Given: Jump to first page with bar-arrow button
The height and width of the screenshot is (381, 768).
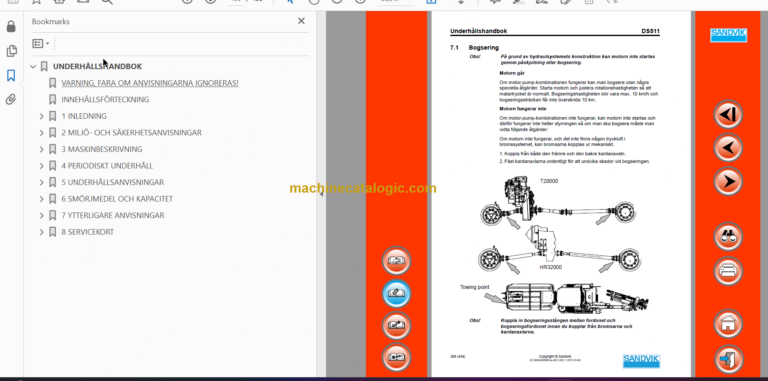Looking at the screenshot, I should (728, 115).
